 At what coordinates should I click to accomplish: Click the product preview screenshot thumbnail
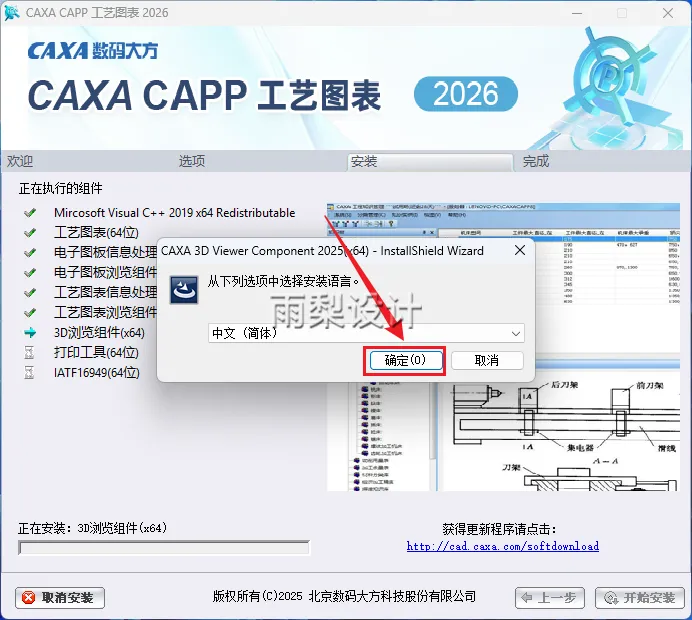tap(503, 347)
